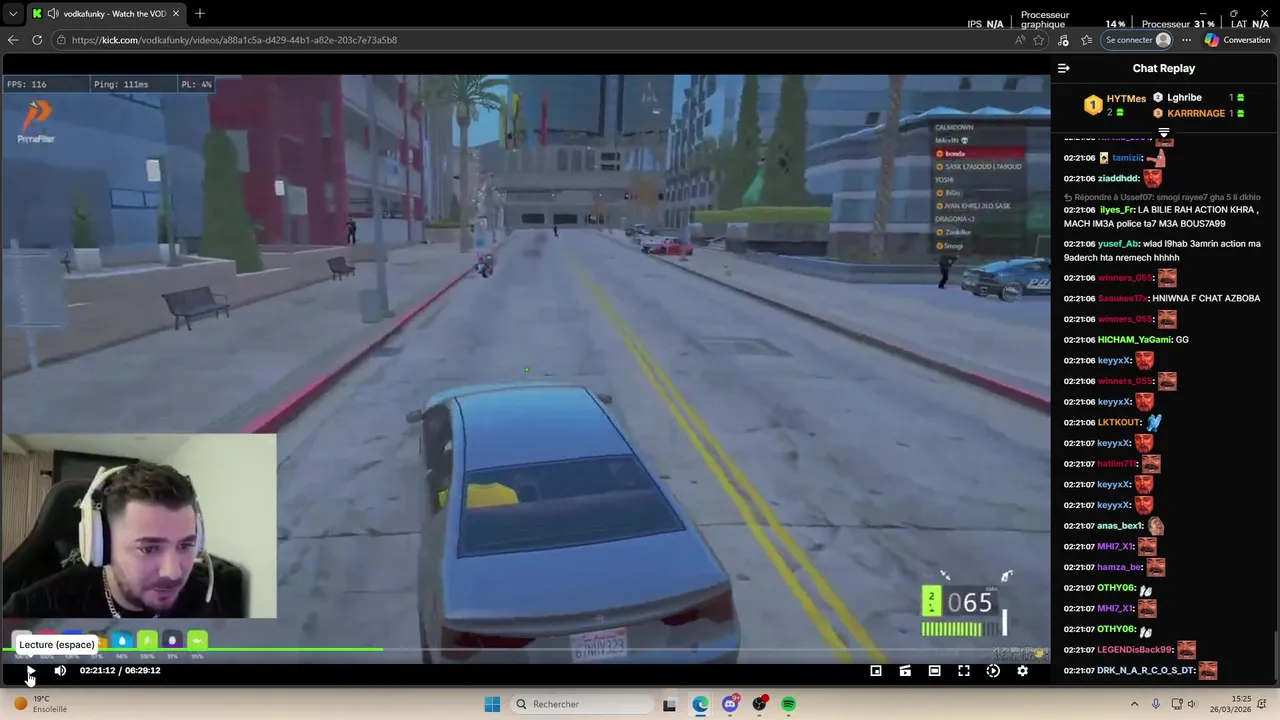Viewport: 1280px width, 720px height.
Task: Click username Sasukee17x in chat
Action: [1122, 298]
